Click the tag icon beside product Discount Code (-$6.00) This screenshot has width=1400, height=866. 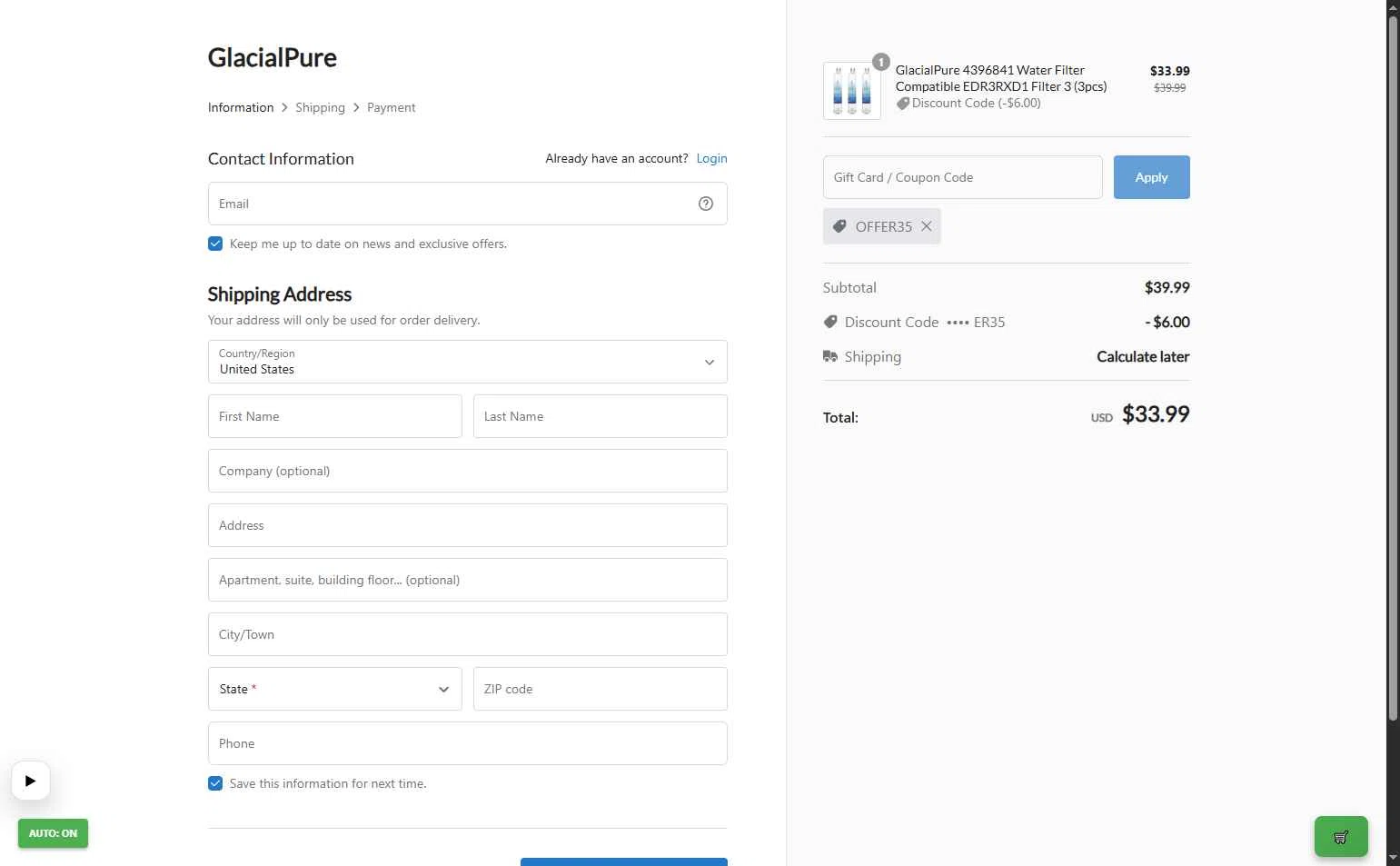[903, 104]
